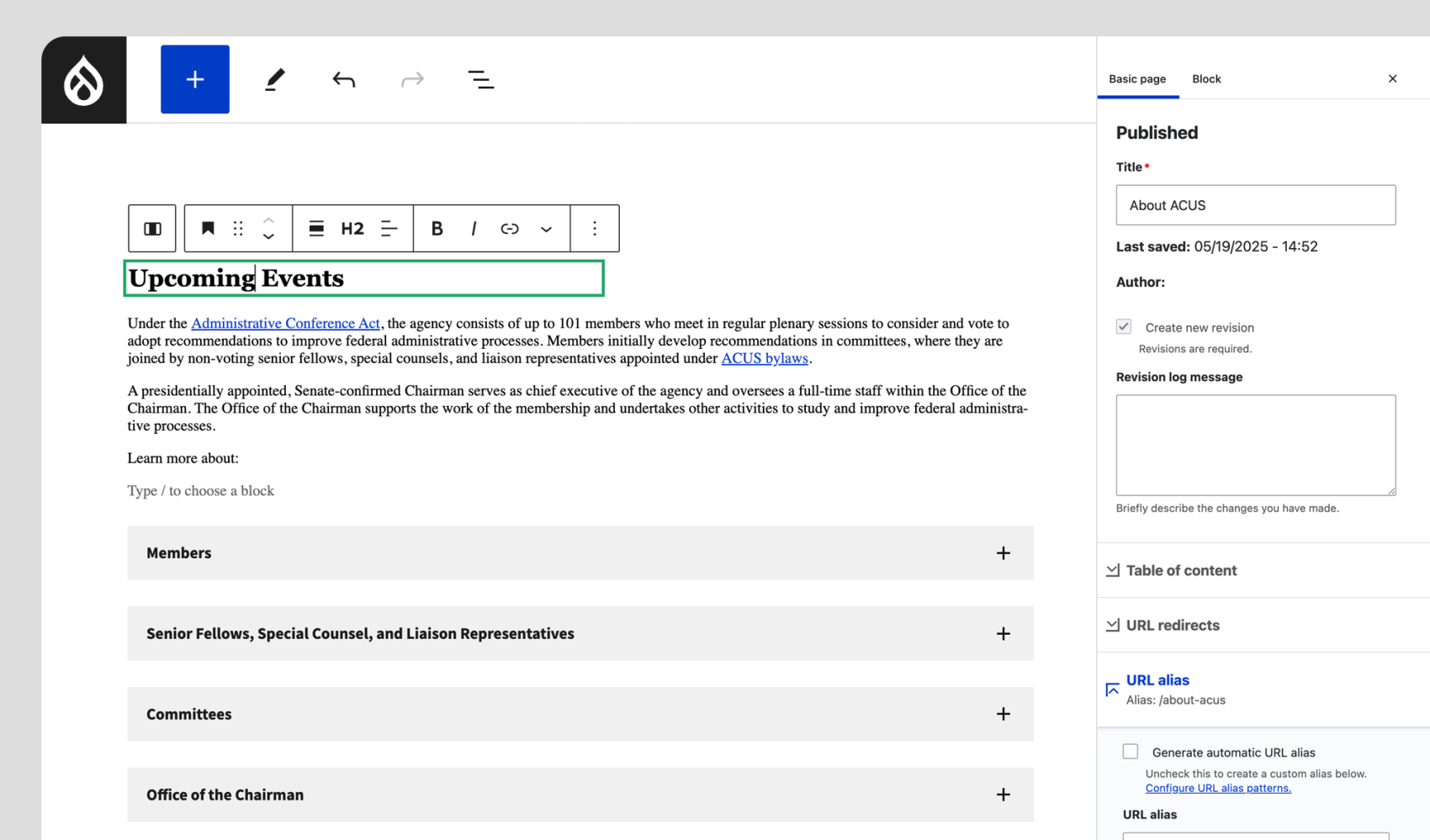This screenshot has height=840, width=1430.
Task: Expand the Members accordion
Action: pos(580,553)
